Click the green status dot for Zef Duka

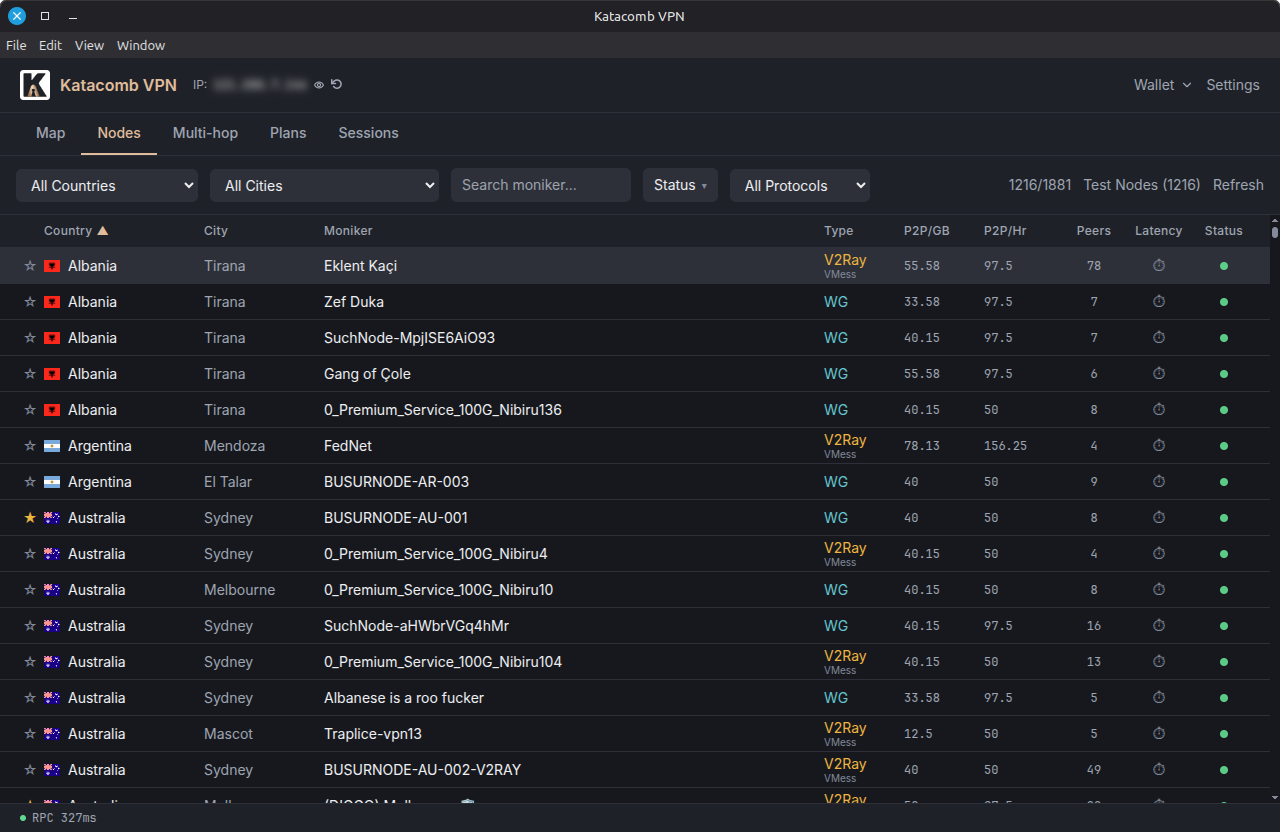[1224, 302]
